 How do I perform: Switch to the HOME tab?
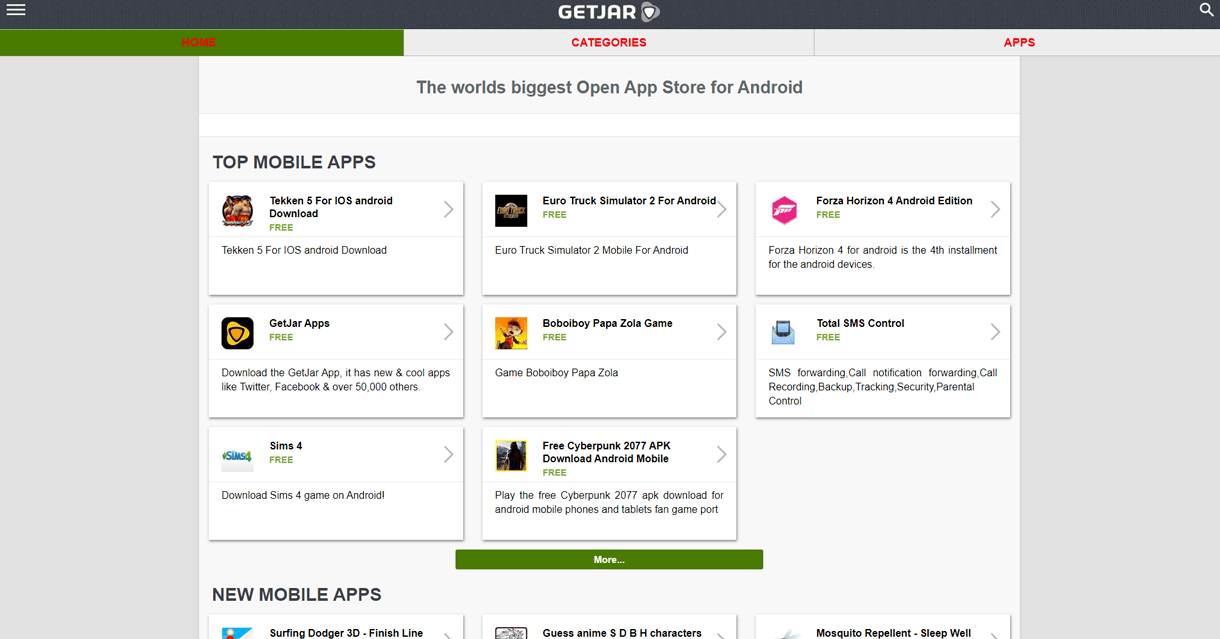pyautogui.click(x=201, y=42)
